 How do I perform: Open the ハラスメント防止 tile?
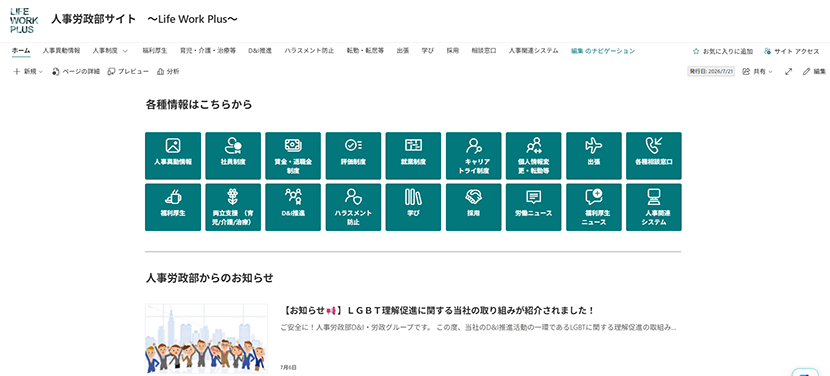click(x=353, y=207)
